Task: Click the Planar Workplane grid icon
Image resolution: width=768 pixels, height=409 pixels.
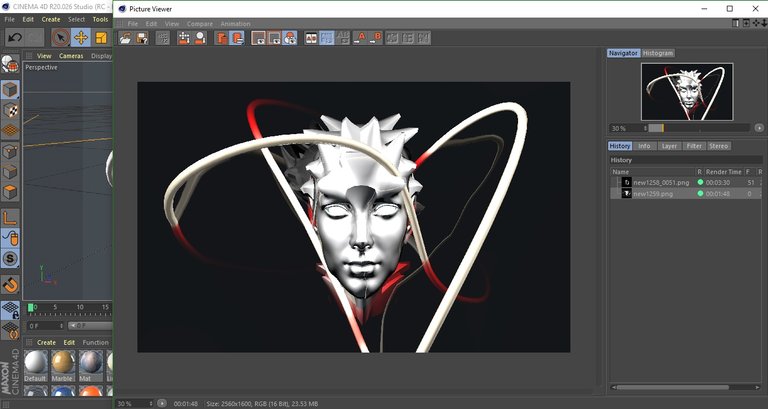Action: [10, 330]
